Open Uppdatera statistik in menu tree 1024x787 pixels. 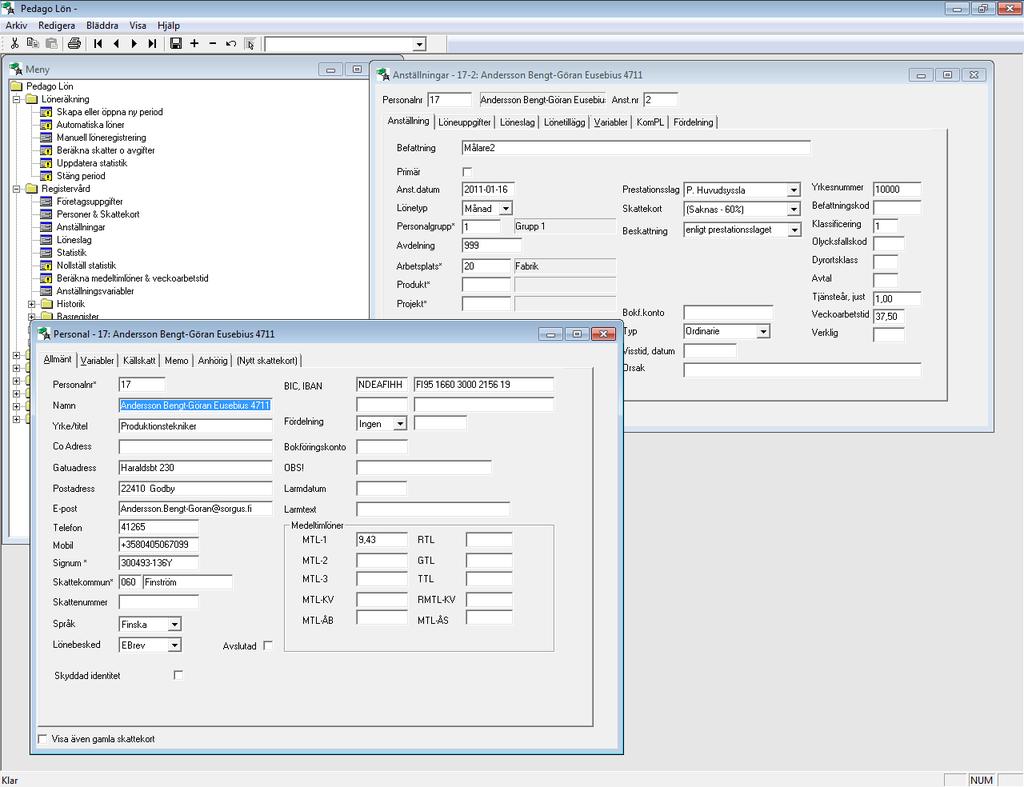pyautogui.click(x=91, y=163)
